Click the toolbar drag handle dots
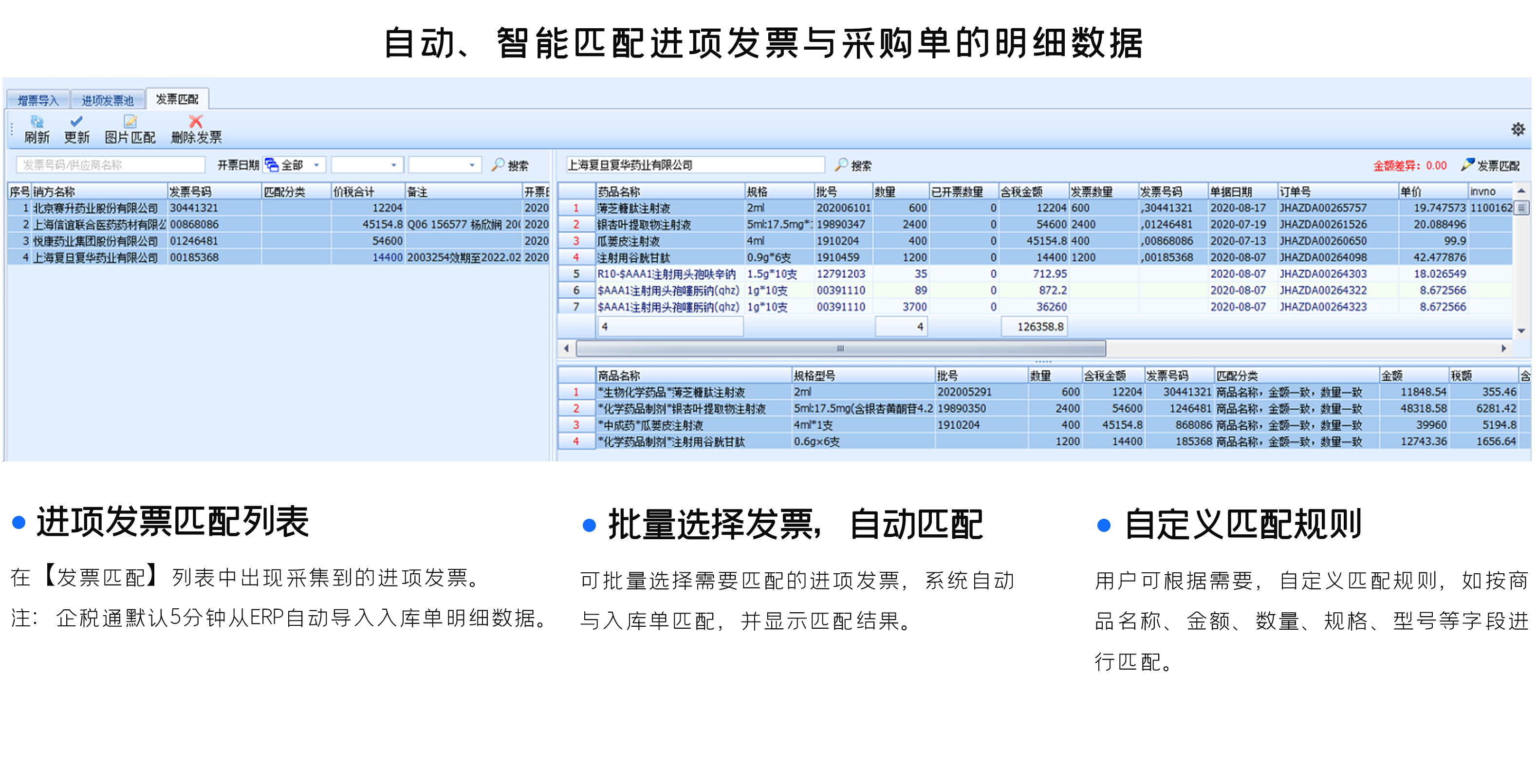1537x784 pixels. (x=12, y=129)
